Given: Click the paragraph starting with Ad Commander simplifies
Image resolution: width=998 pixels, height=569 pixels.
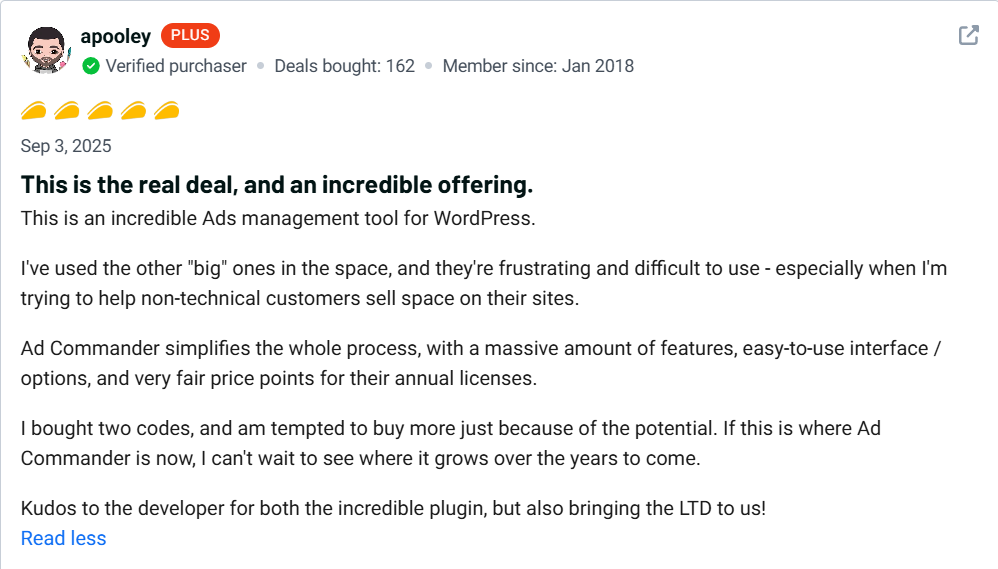Looking at the screenshot, I should pyautogui.click(x=480, y=363).
